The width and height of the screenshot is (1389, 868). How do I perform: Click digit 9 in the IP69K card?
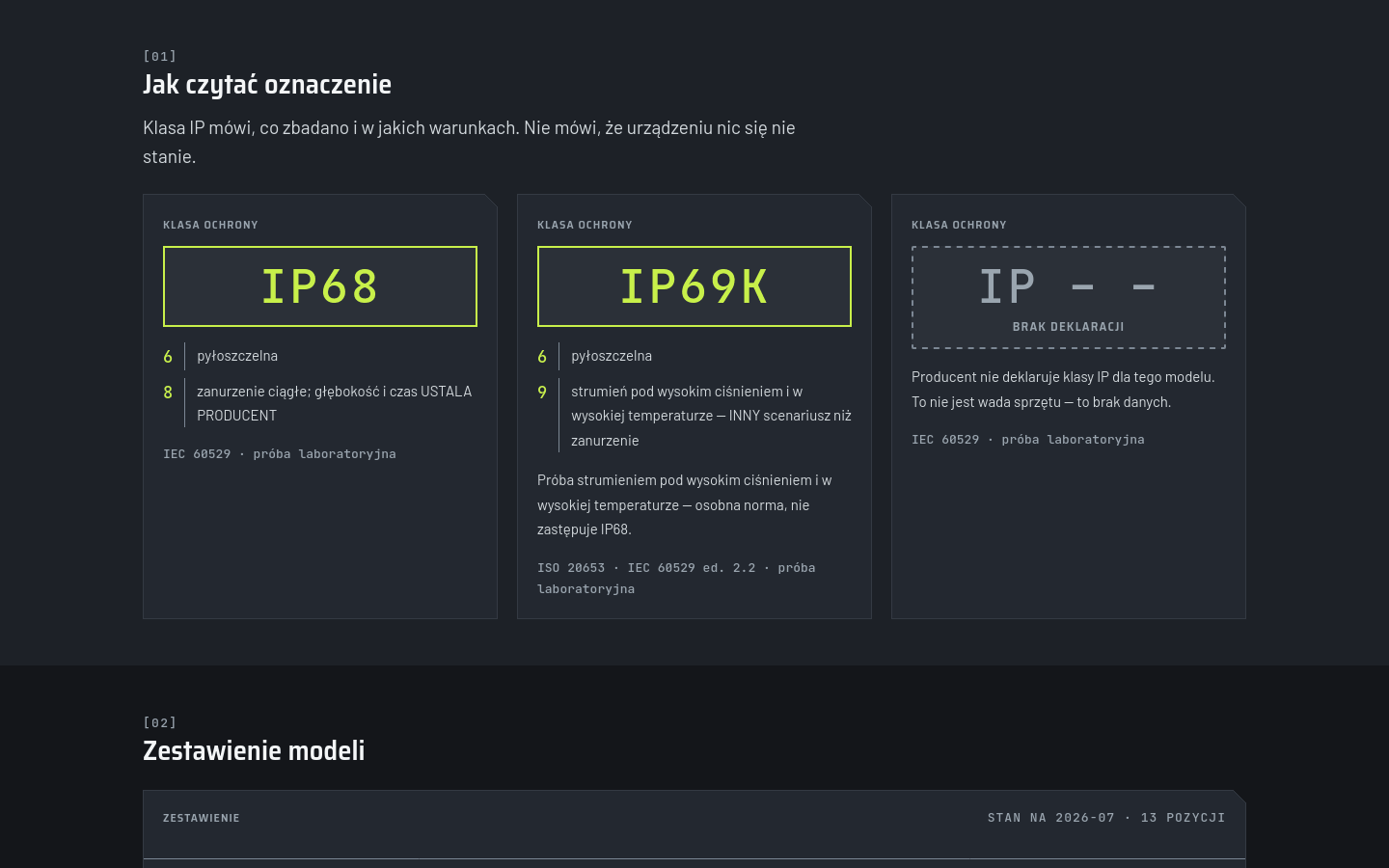(x=542, y=393)
